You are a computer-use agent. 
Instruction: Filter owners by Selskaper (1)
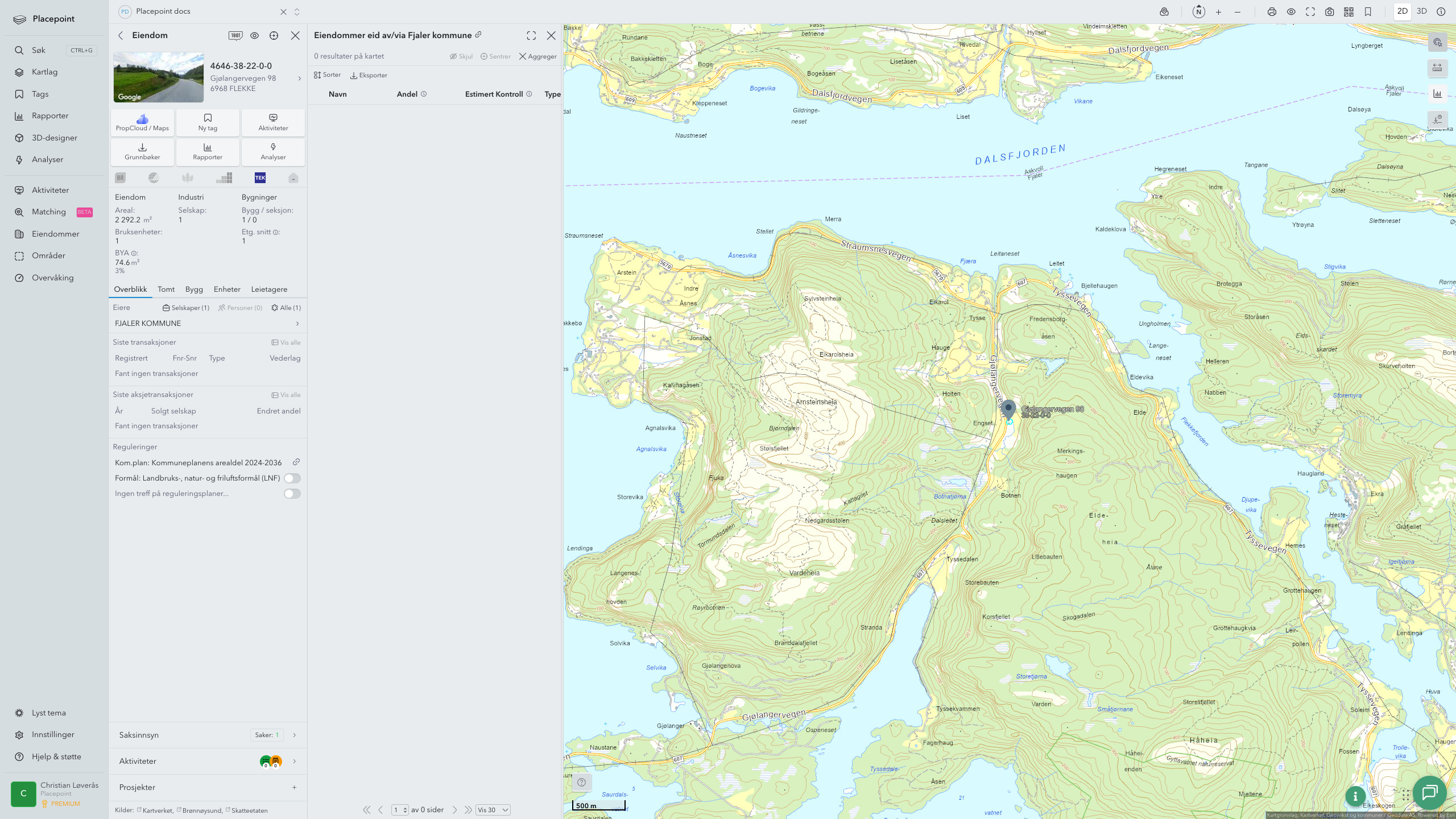pyautogui.click(x=186, y=308)
